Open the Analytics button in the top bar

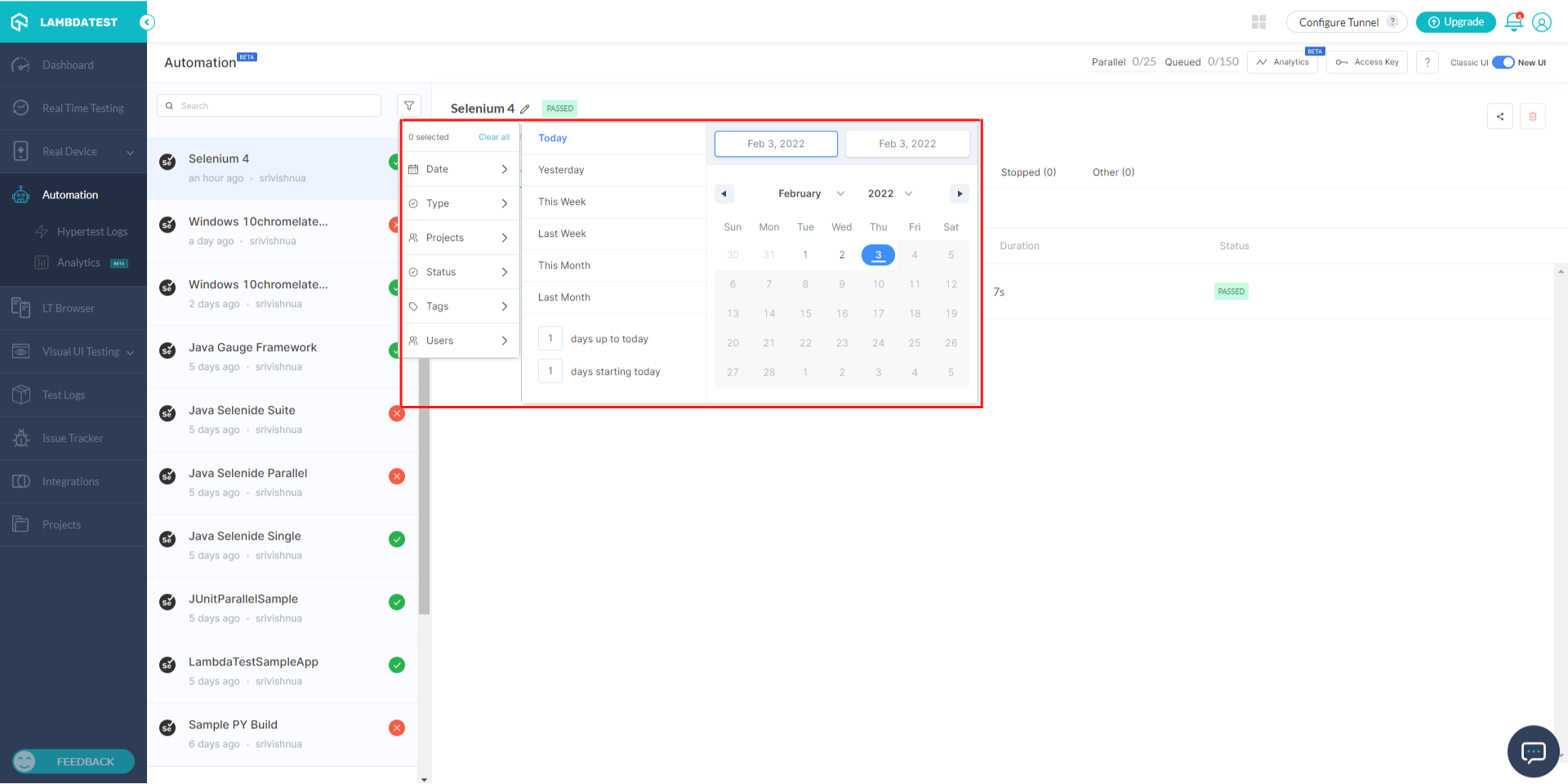point(1282,62)
